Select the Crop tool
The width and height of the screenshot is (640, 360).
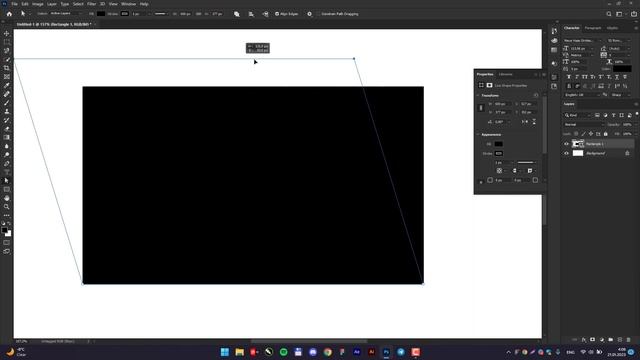[x=7, y=68]
